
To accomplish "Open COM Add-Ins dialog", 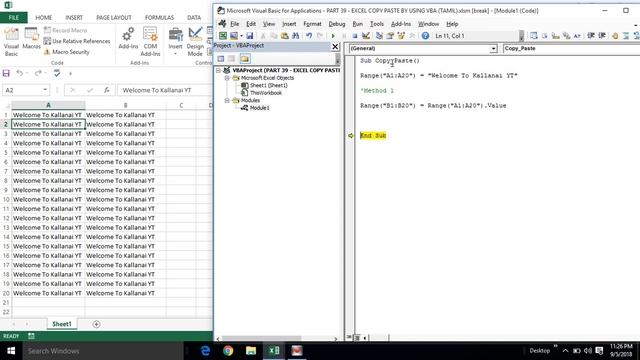I will (150, 42).
